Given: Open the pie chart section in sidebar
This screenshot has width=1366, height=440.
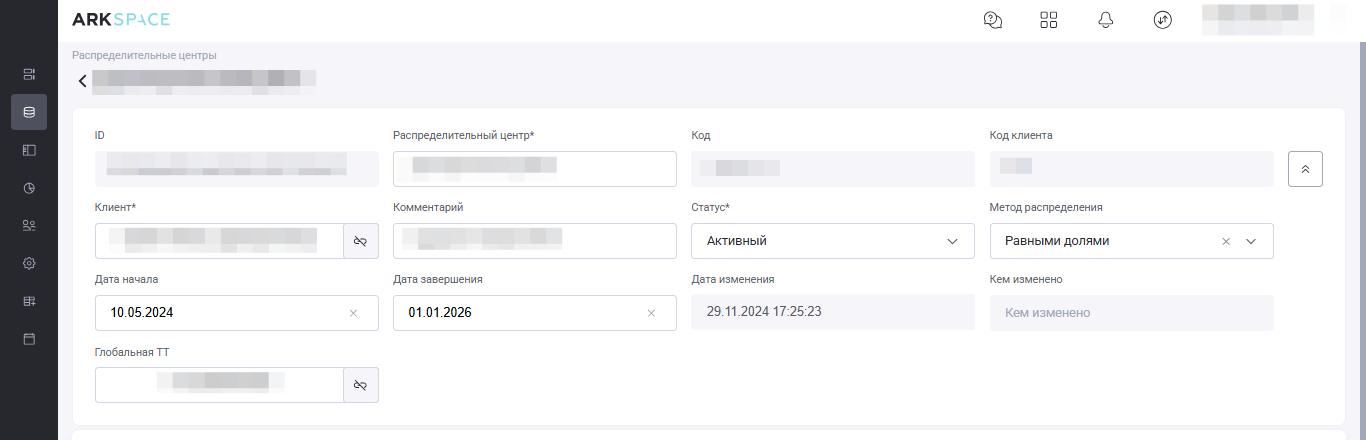Looking at the screenshot, I should pos(29,188).
